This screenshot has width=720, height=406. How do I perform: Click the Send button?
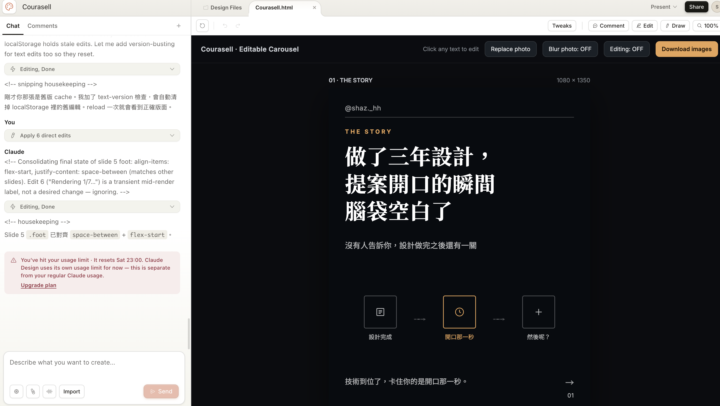coord(161,391)
